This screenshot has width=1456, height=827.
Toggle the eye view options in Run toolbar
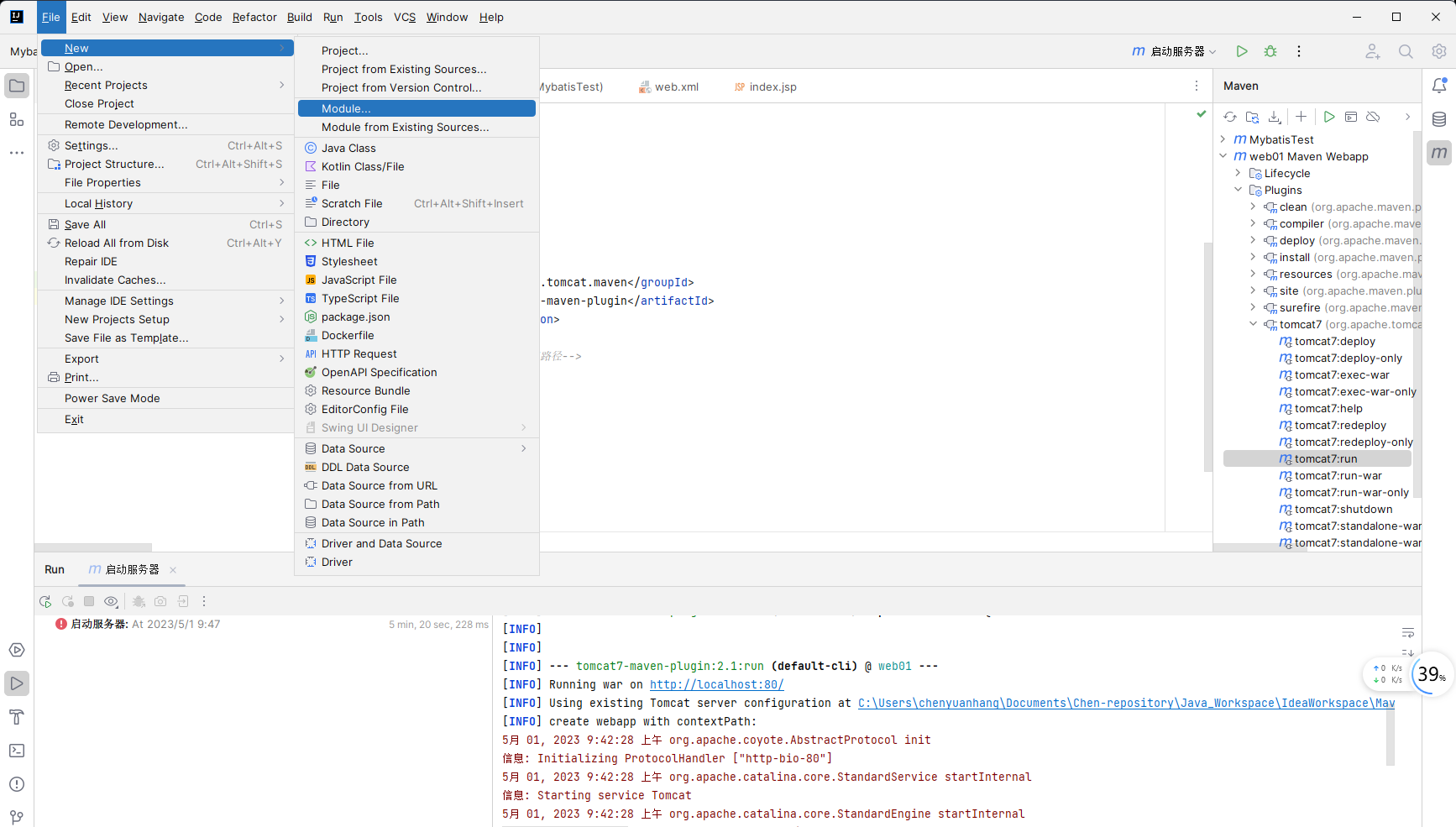[x=111, y=601]
